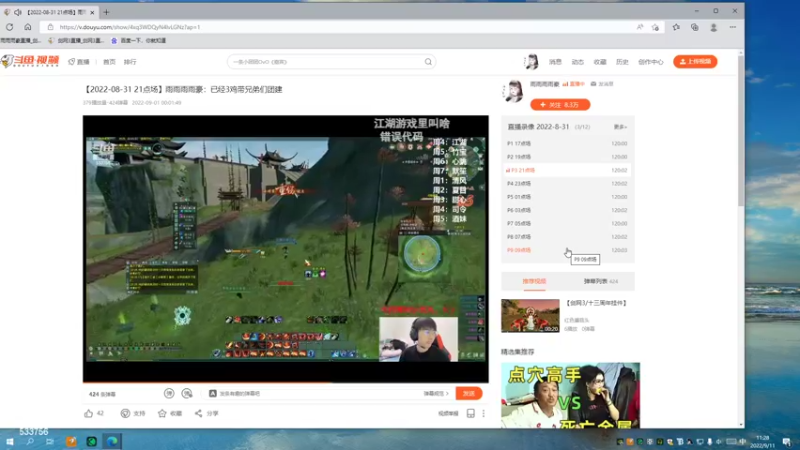The image size is (800, 450).
Task: Click the mini-player window icon below video
Action: point(470,413)
